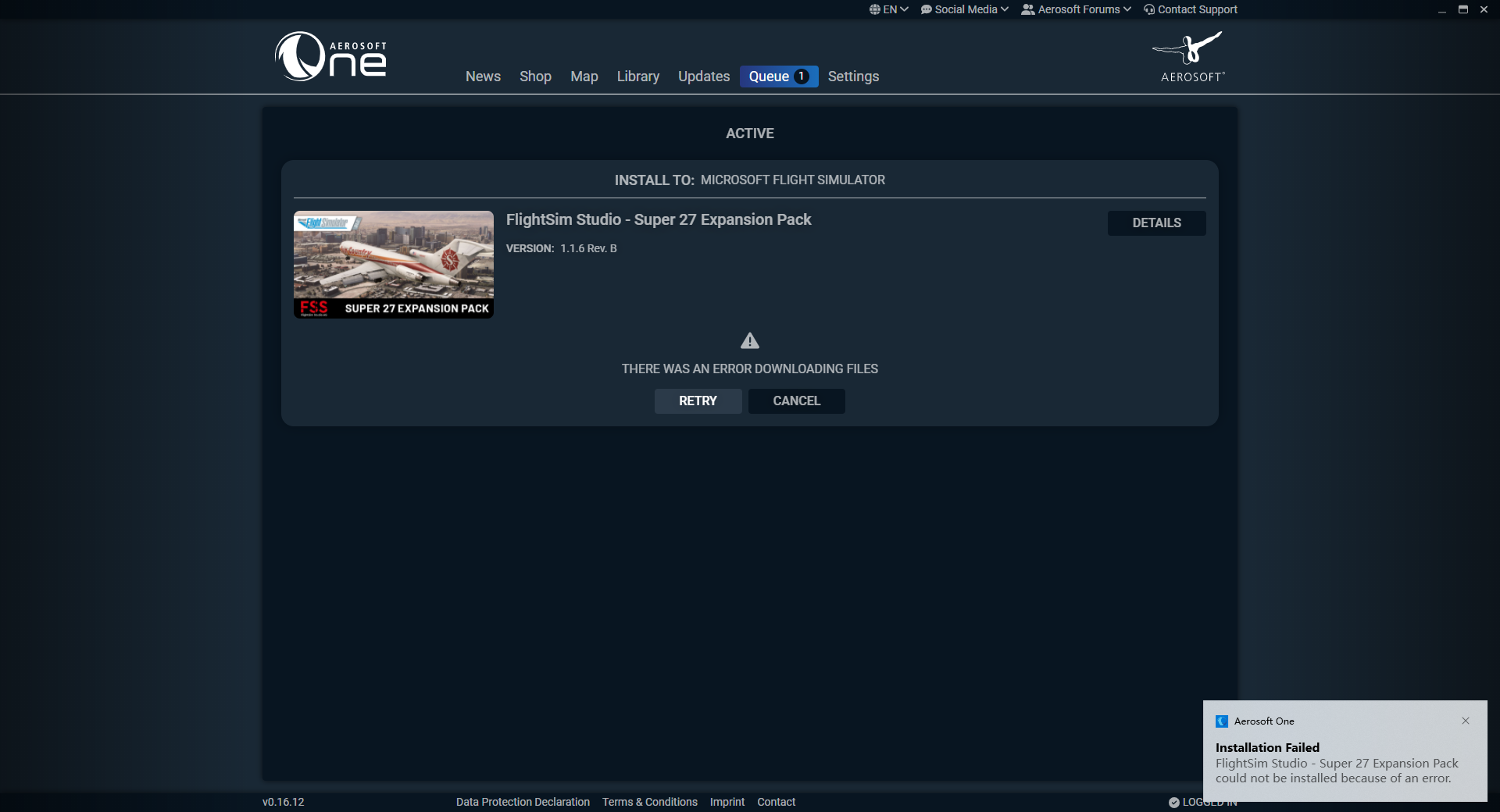Viewport: 1500px width, 812px height.
Task: Cancel the installation
Action: point(796,401)
